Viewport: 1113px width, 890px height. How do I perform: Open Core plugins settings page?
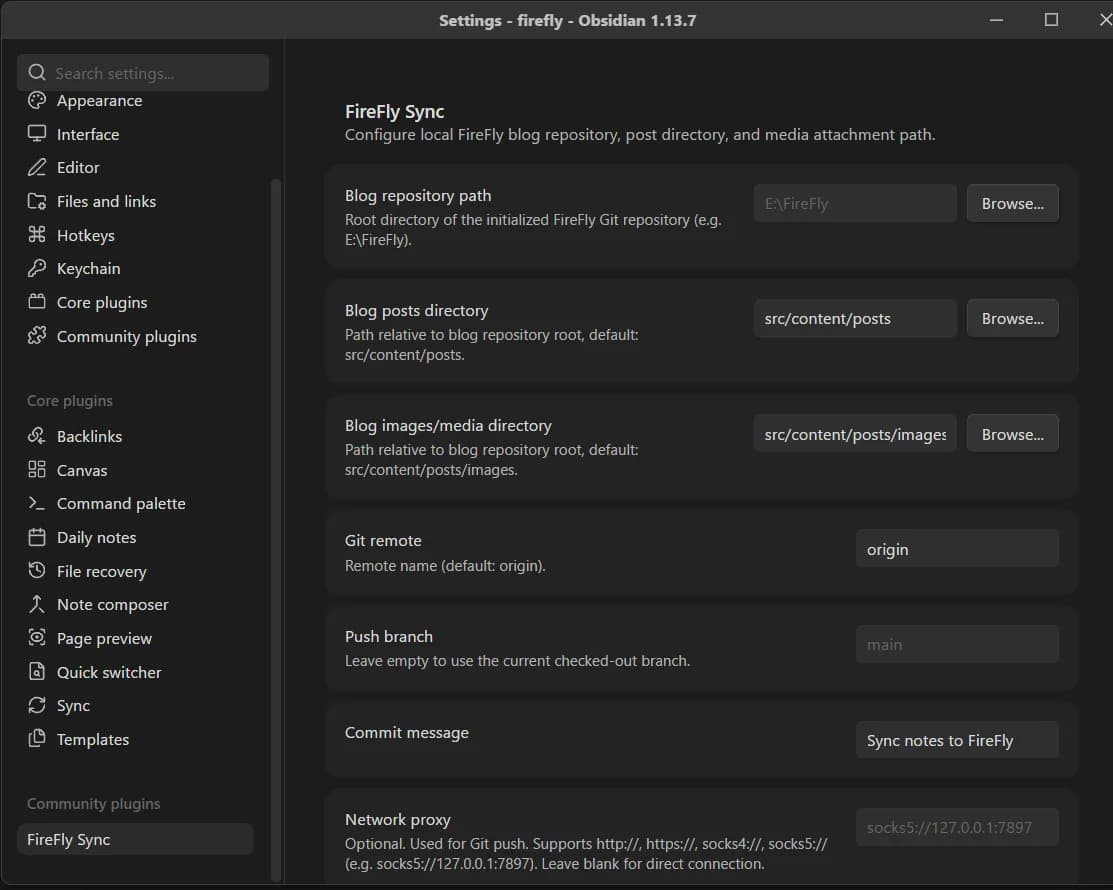click(x=135, y=302)
